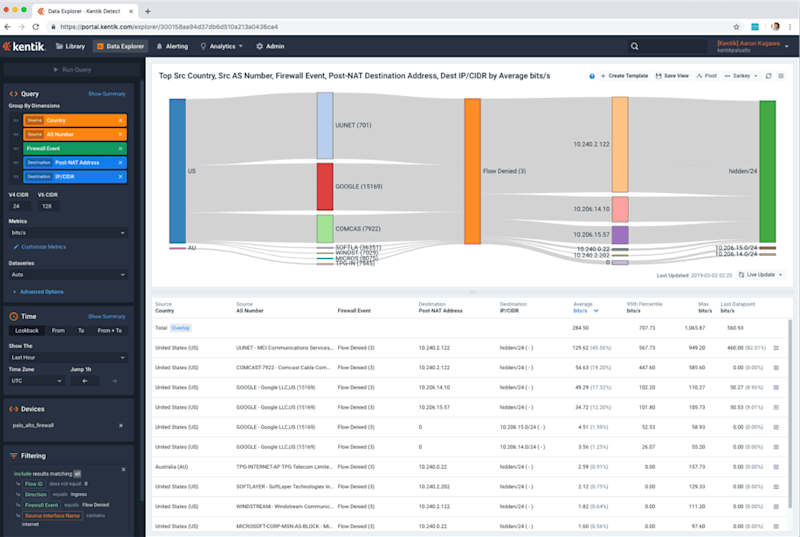Select the Data Explorer browser tab

coord(85,11)
